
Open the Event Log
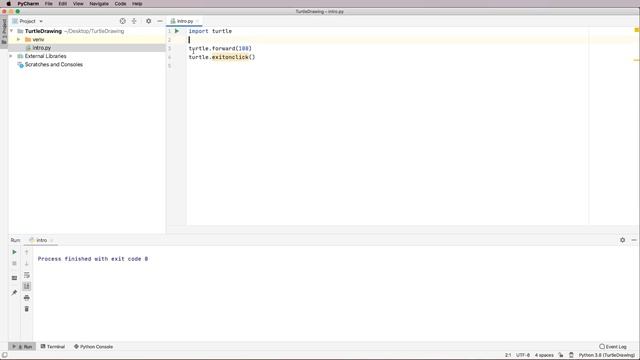(x=613, y=347)
